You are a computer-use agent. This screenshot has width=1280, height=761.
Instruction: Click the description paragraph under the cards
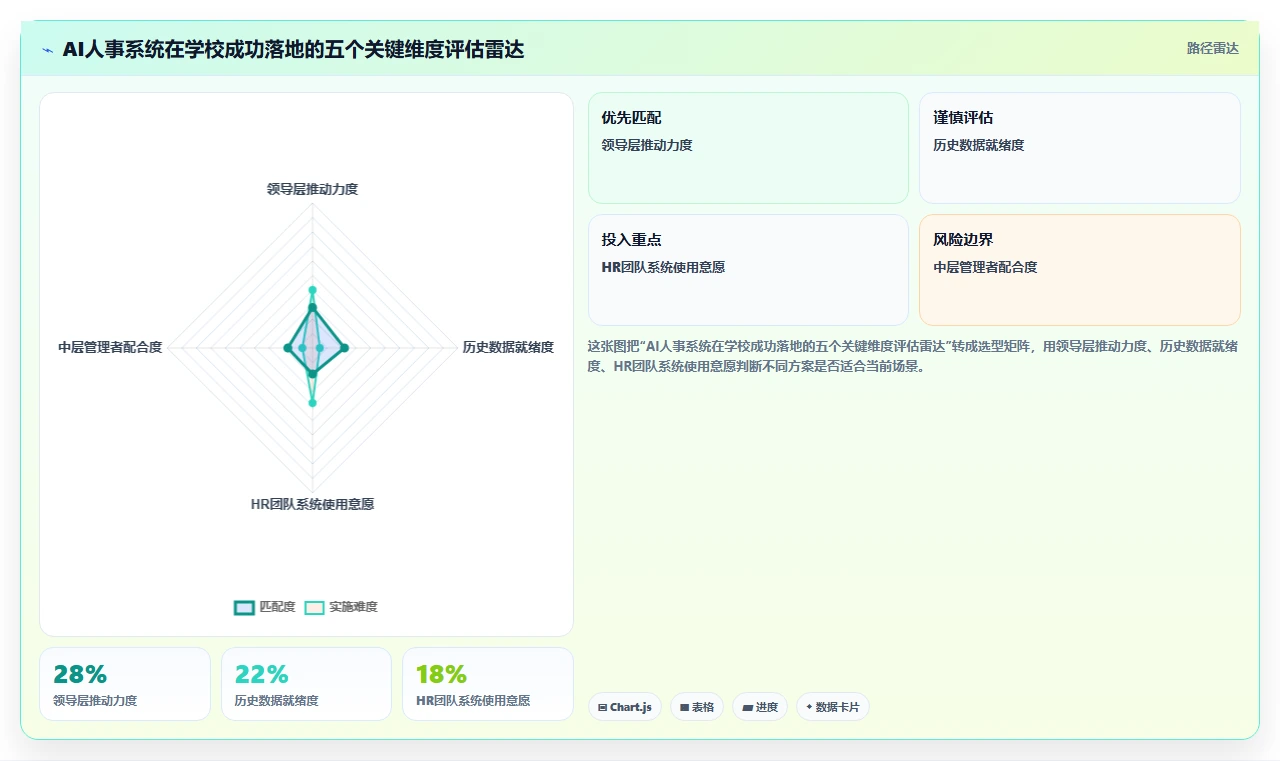click(913, 356)
